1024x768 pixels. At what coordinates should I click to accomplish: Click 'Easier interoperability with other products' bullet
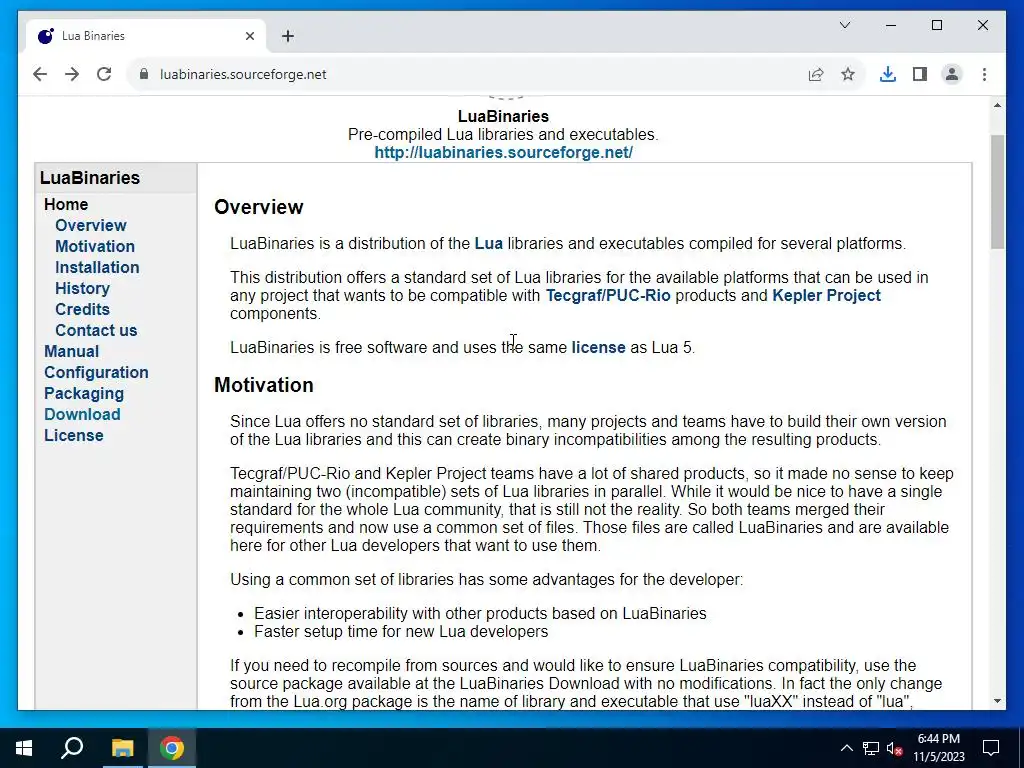coord(480,613)
